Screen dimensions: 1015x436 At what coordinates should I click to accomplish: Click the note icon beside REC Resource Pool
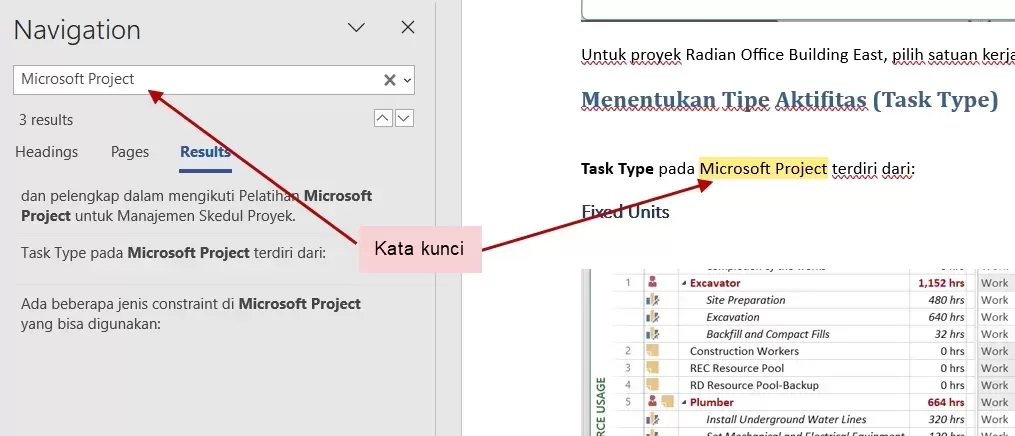(x=653, y=368)
